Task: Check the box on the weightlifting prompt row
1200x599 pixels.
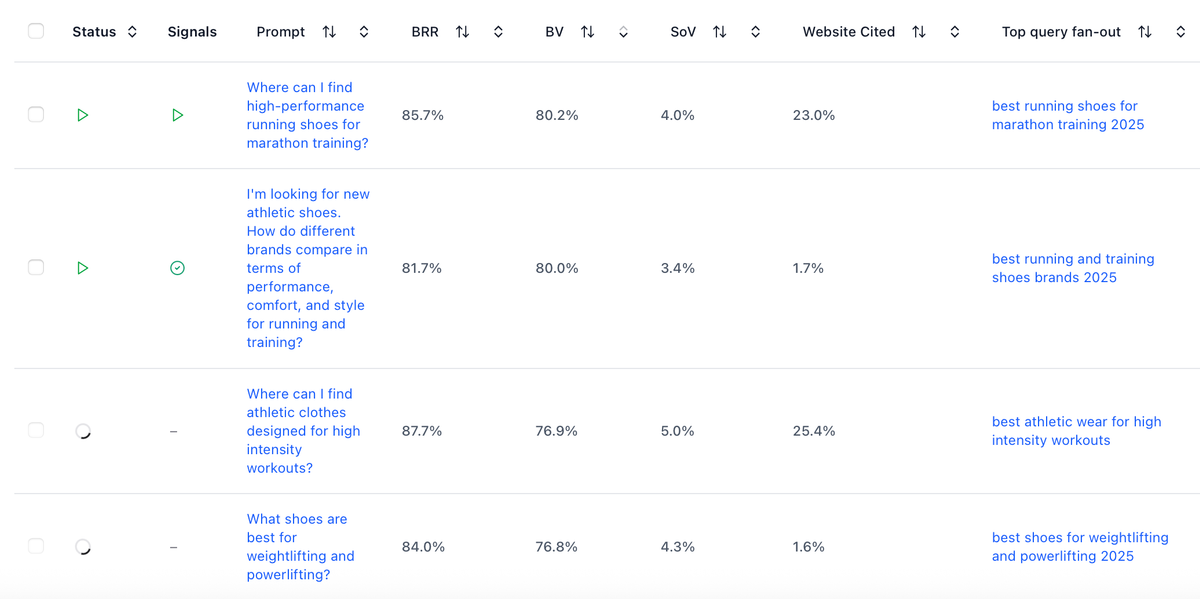Action: [36, 547]
